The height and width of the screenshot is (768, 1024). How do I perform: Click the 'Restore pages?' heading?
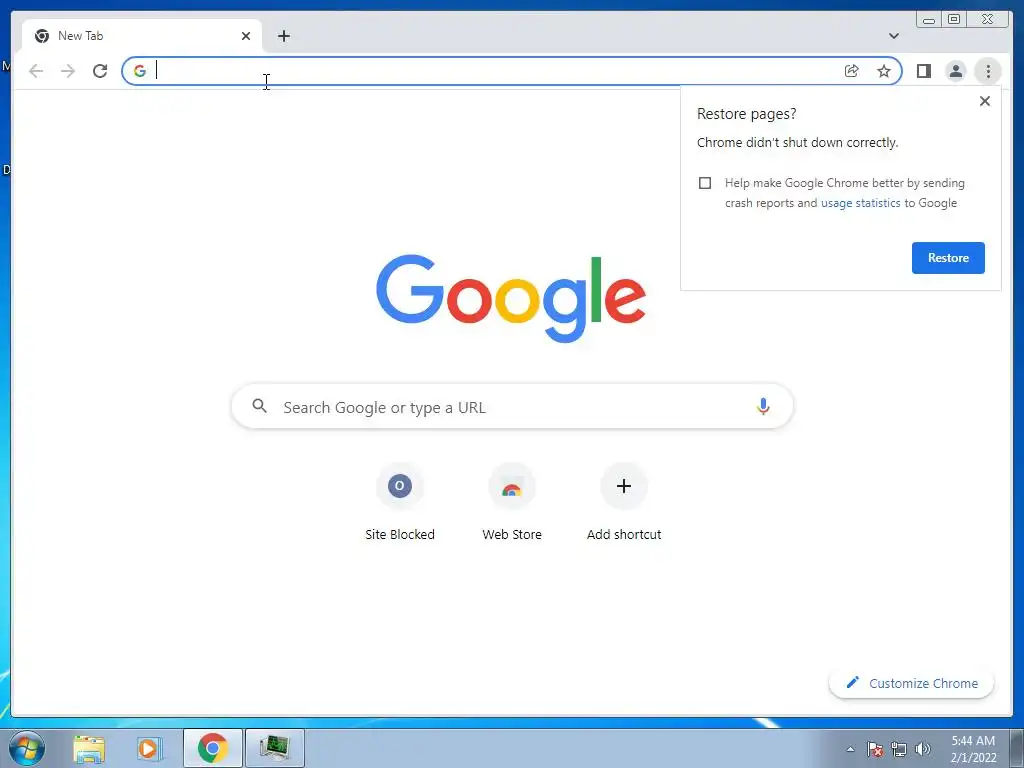[746, 114]
